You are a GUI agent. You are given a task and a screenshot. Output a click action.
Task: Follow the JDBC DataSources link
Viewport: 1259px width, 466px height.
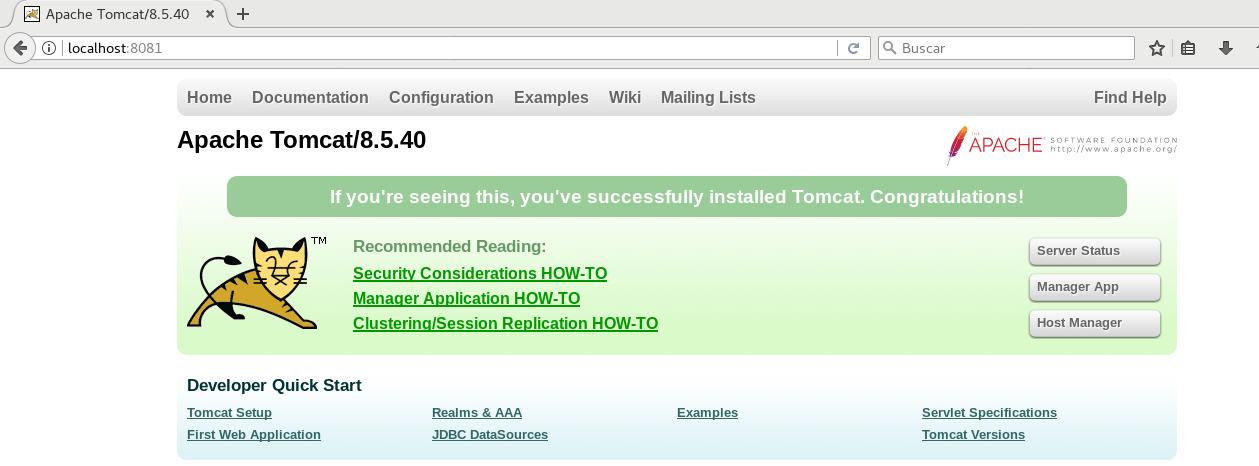490,435
